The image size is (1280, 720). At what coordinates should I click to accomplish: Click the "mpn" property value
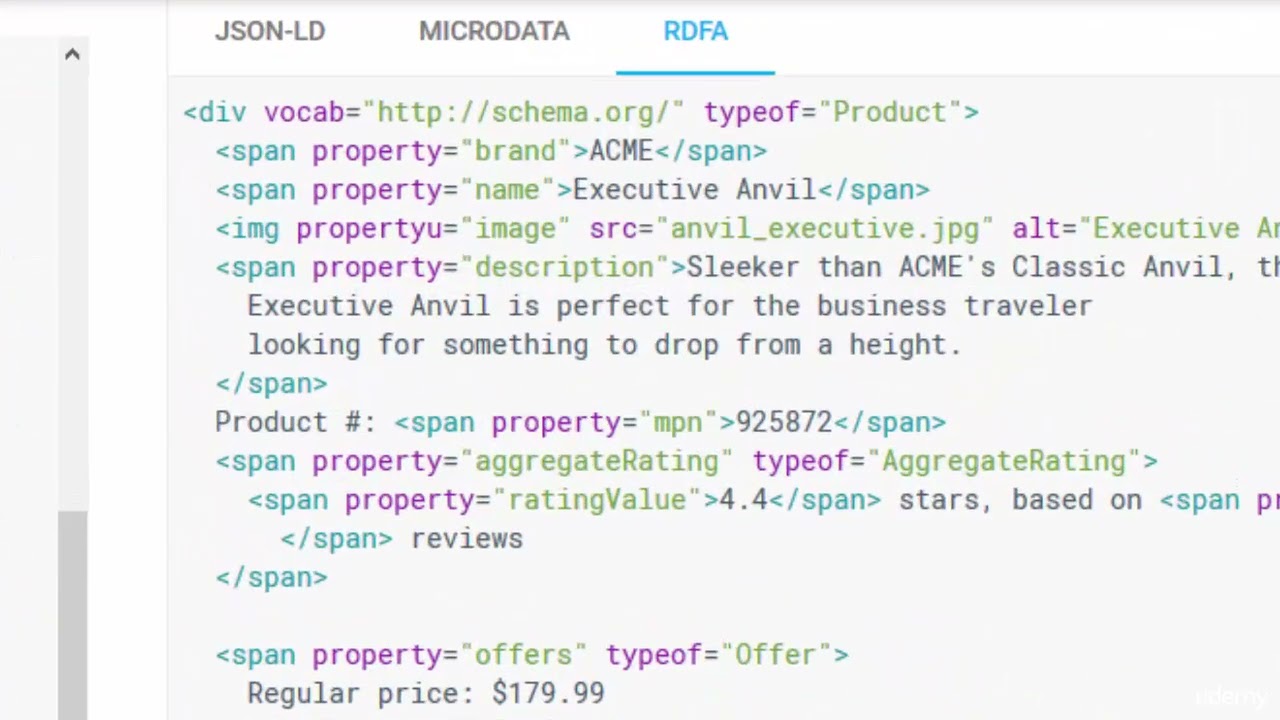(687, 423)
